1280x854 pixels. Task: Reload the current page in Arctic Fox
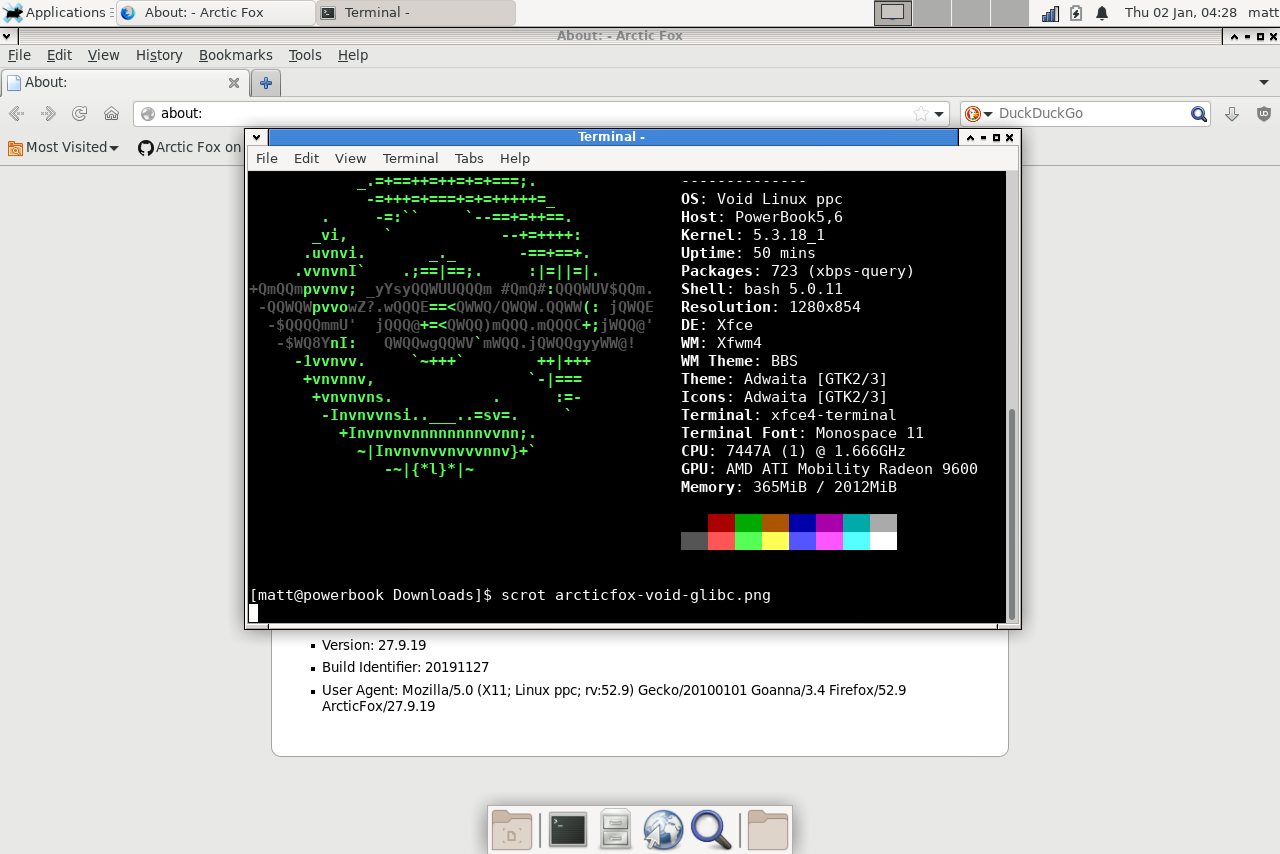[80, 114]
